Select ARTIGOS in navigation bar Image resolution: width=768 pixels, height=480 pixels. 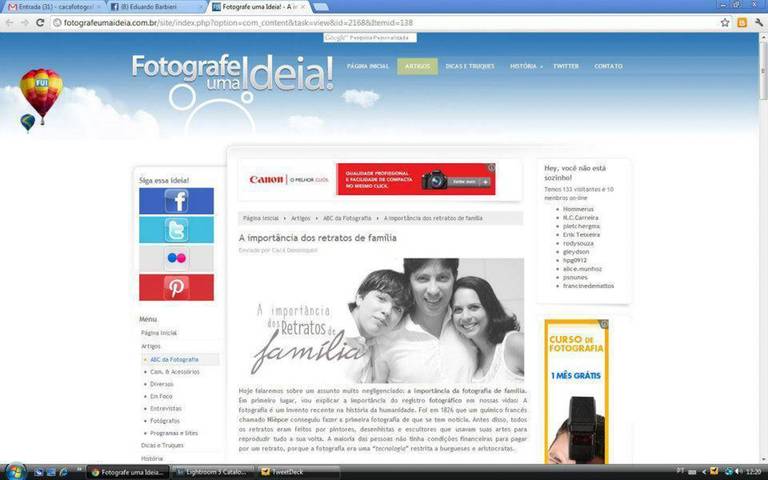[417, 66]
